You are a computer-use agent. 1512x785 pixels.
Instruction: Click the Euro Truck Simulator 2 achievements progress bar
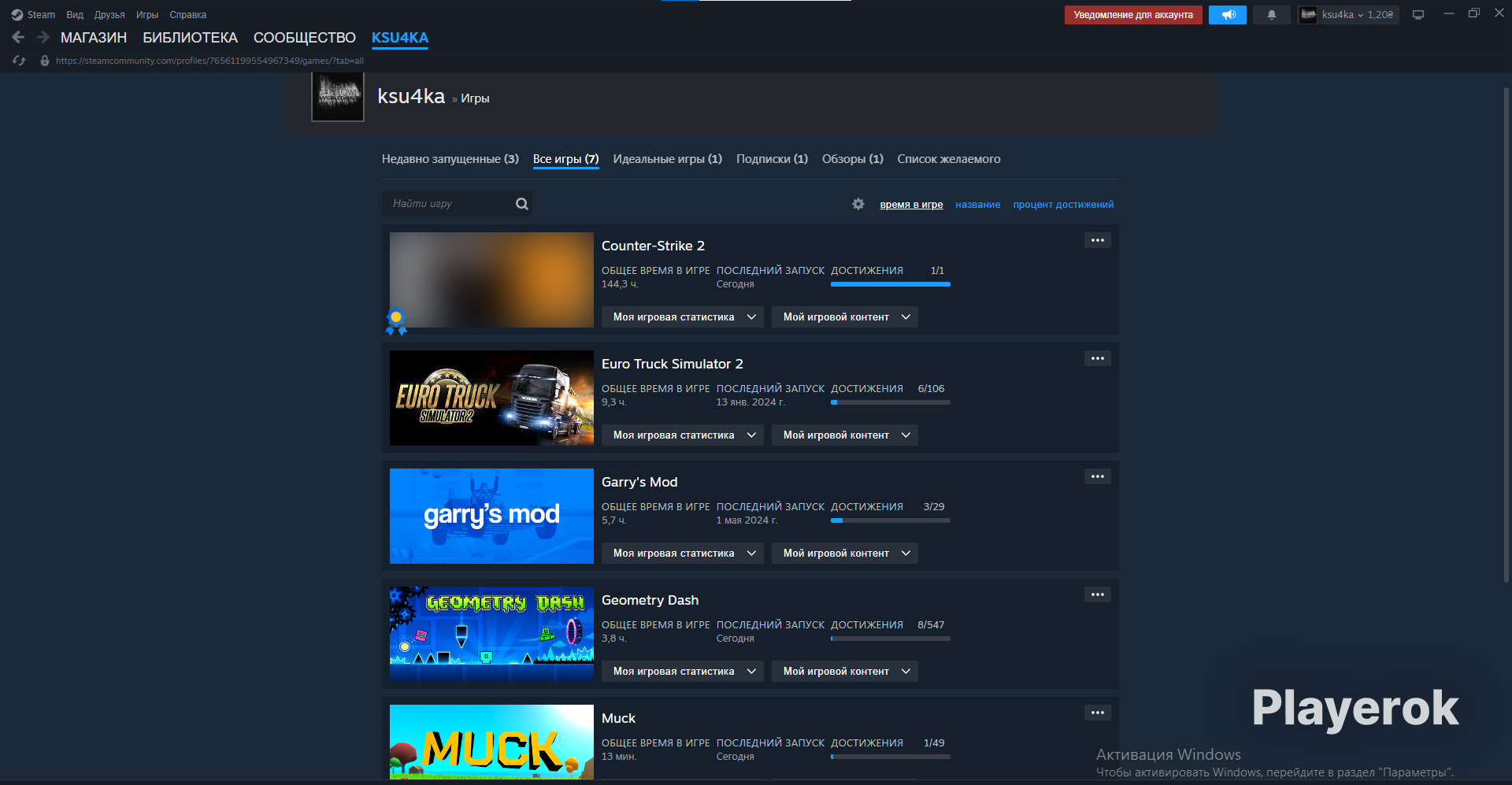891,402
